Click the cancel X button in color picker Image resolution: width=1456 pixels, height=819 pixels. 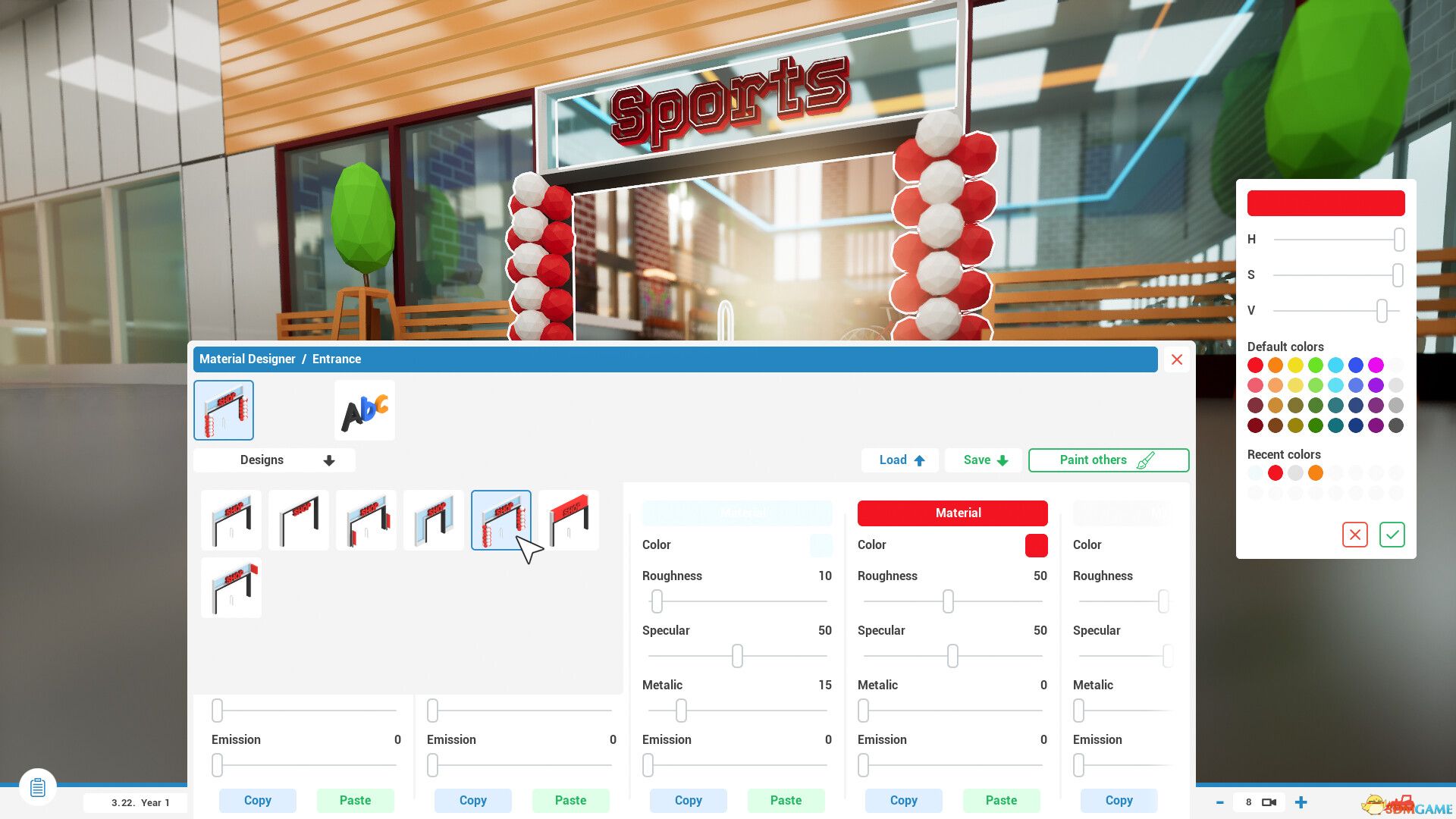click(1355, 535)
